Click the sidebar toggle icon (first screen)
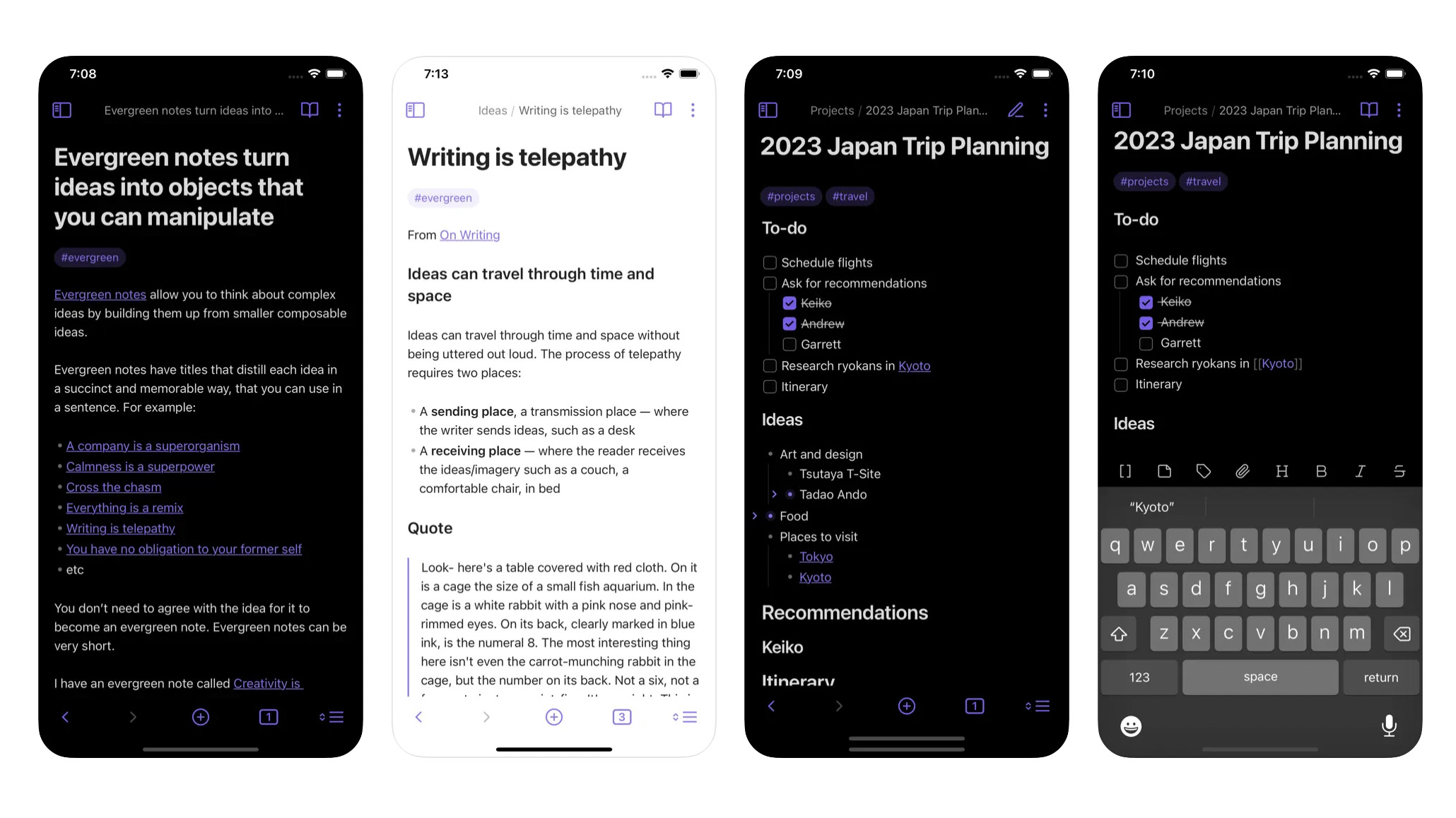The image size is (1456, 818). click(63, 110)
